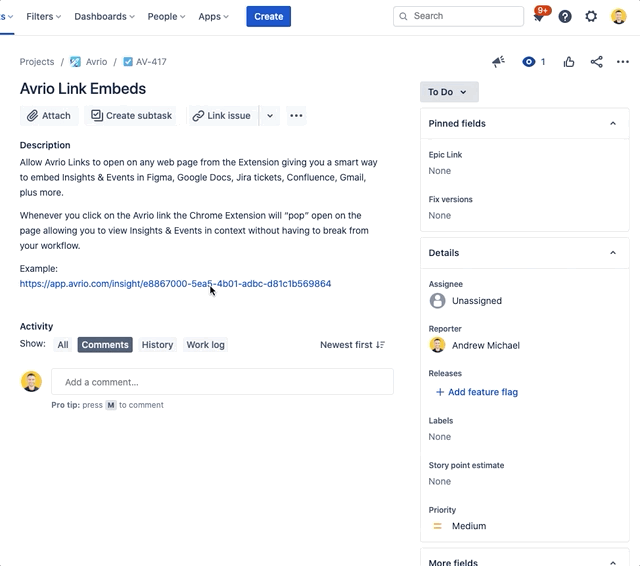The height and width of the screenshot is (566, 640).
Task: Click the Link issue button
Action: point(222,115)
